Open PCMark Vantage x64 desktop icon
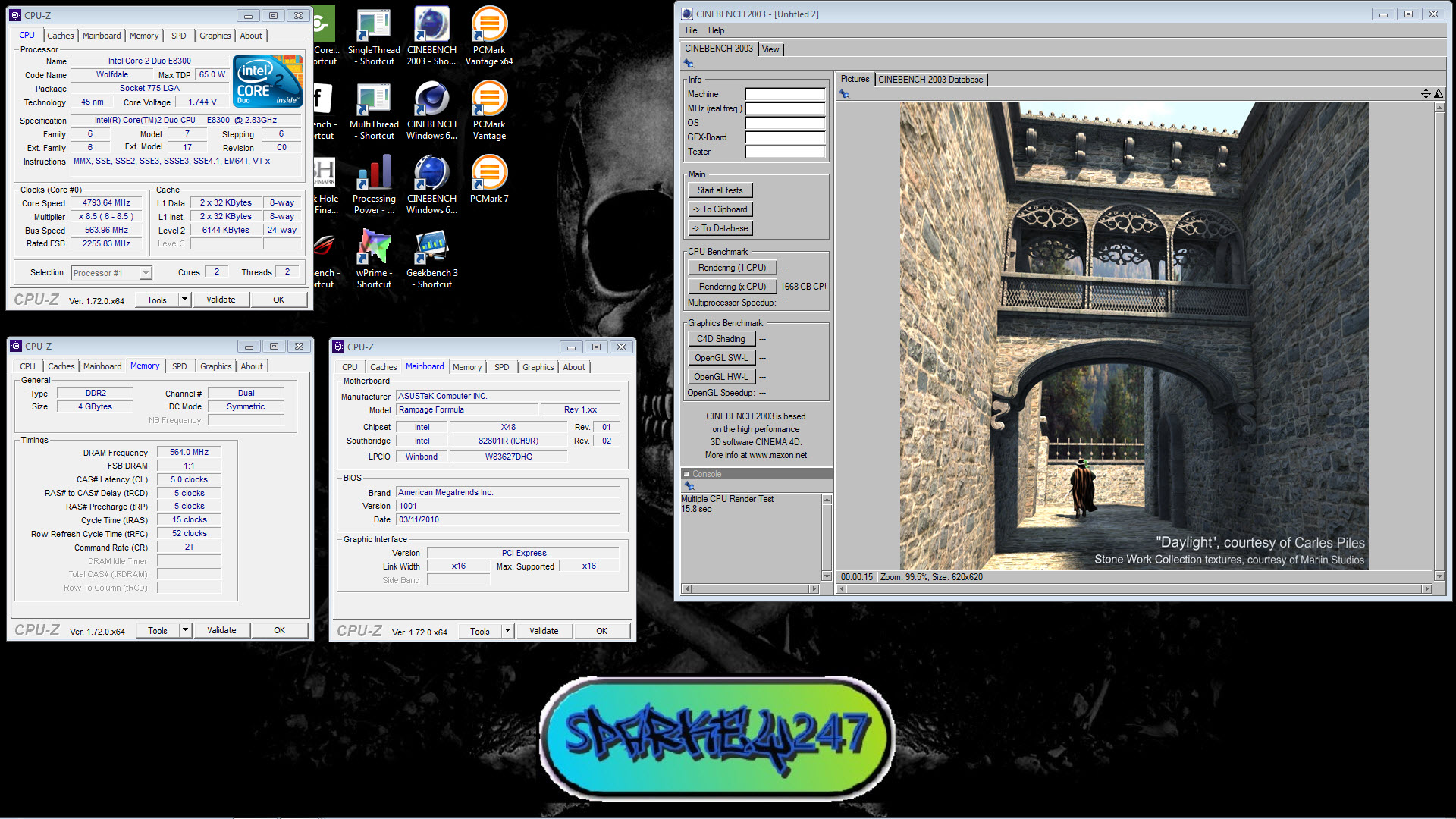 [489, 36]
